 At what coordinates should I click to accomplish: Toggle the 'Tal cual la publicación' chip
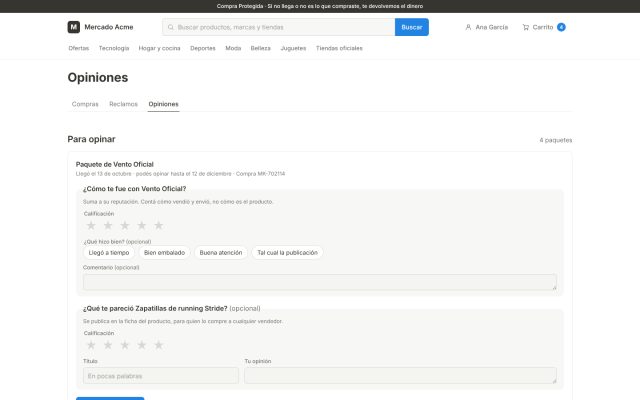pyautogui.click(x=287, y=253)
